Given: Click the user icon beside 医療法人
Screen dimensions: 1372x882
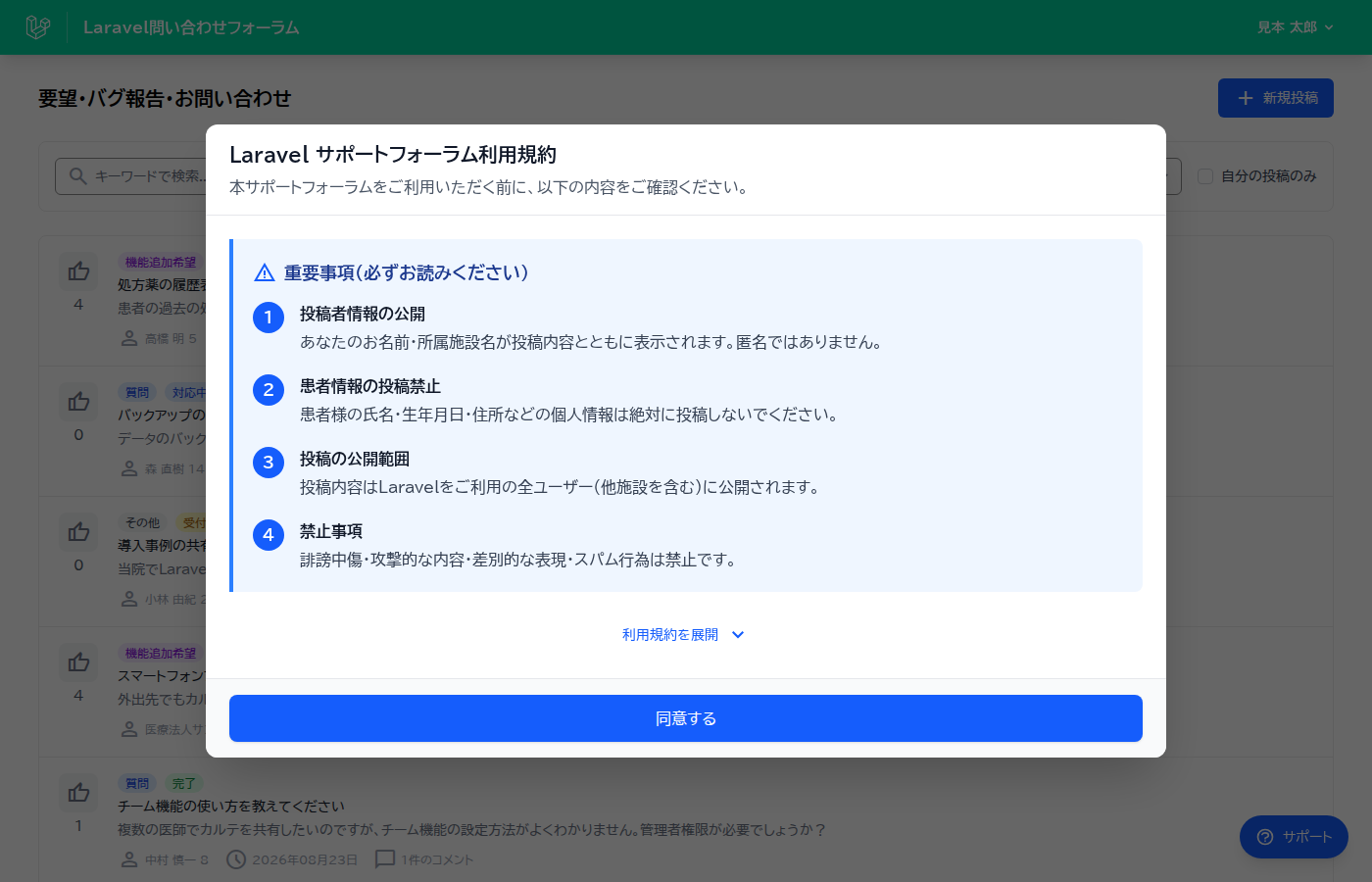Looking at the screenshot, I should tap(129, 729).
